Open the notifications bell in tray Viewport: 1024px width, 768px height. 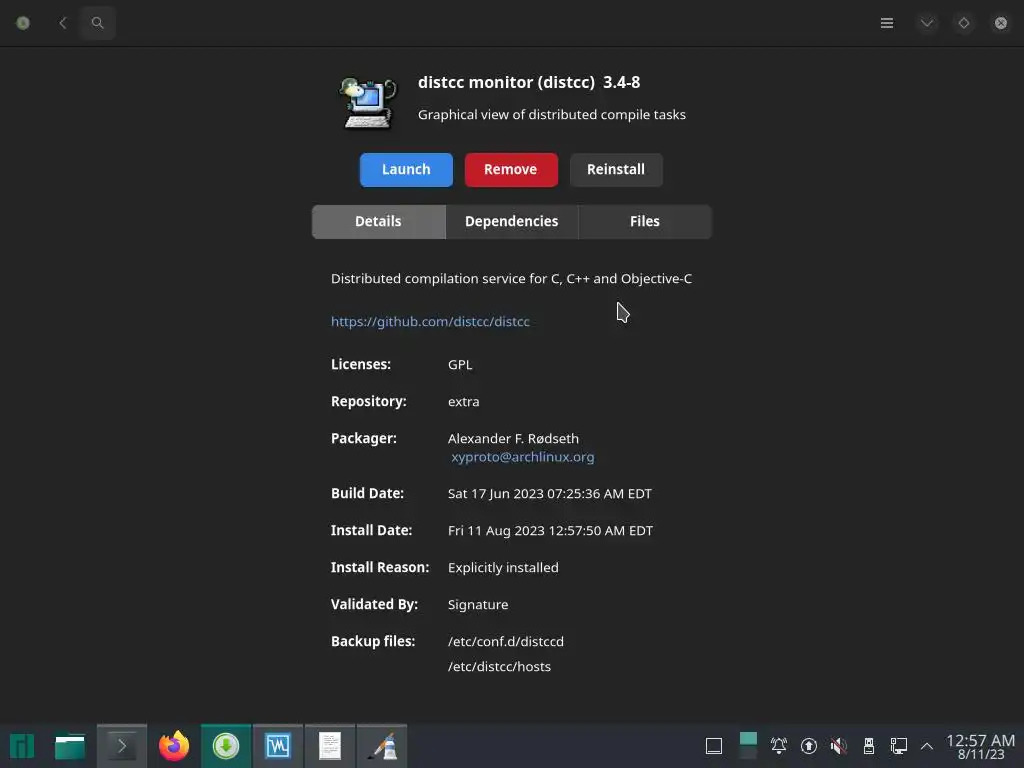point(778,746)
